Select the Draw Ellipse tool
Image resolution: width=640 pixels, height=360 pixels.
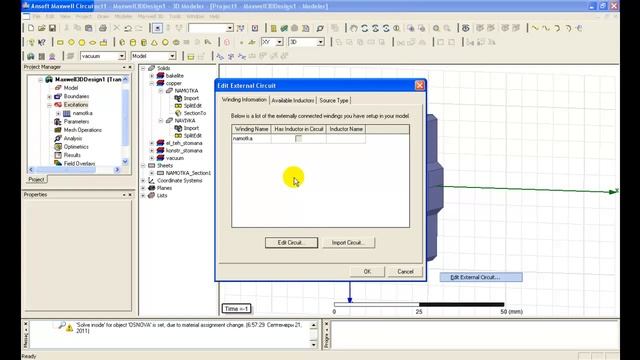(93, 42)
